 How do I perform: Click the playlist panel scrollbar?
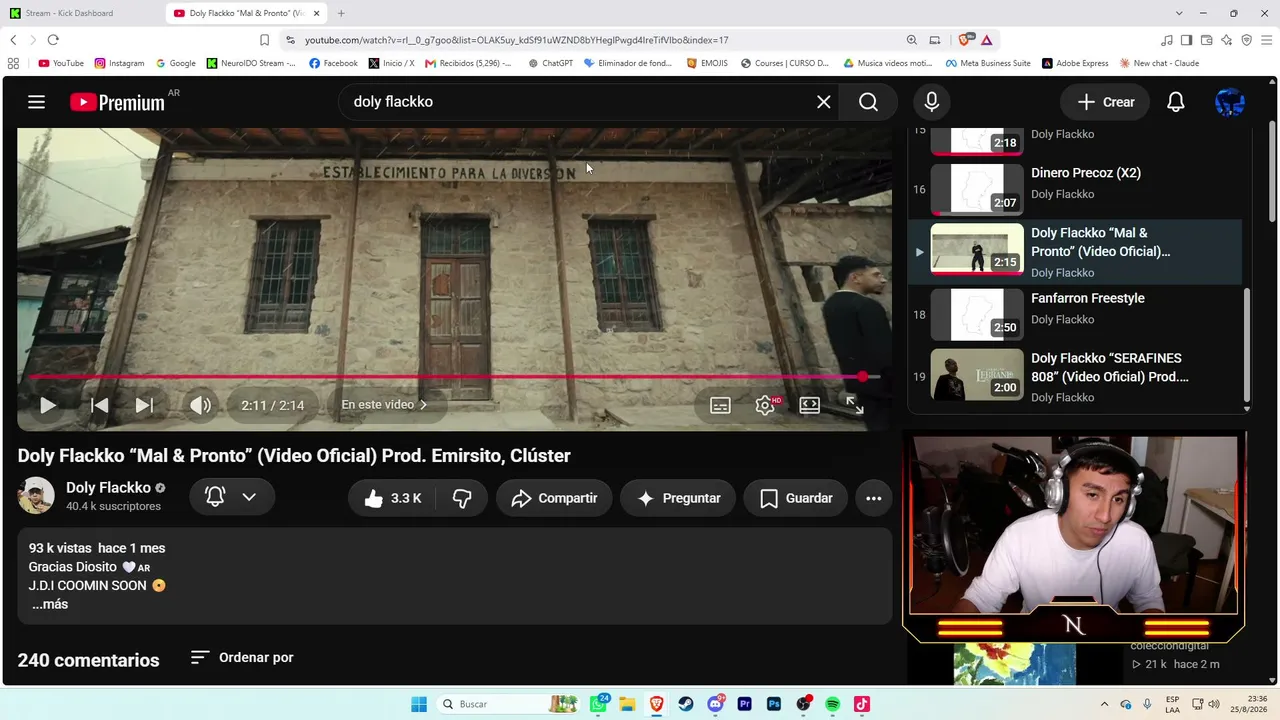1246,345
